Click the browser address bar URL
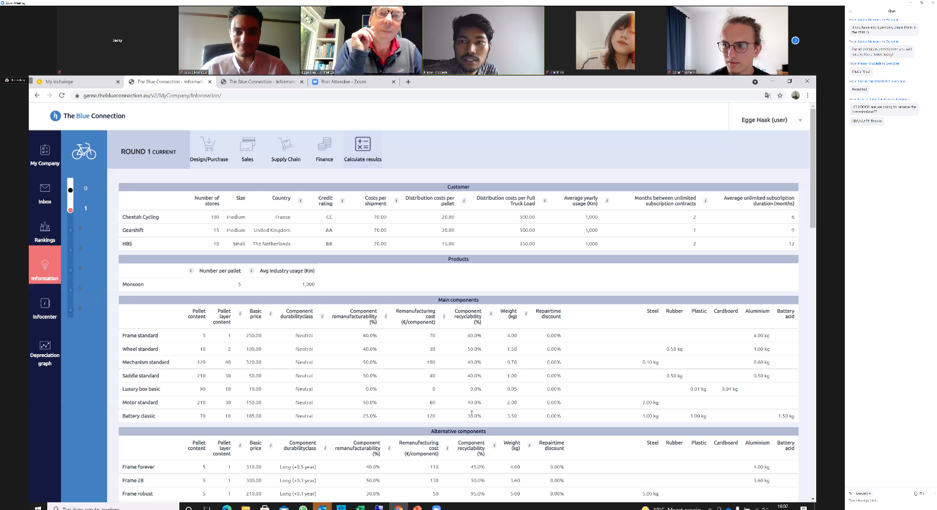 (x=152, y=96)
